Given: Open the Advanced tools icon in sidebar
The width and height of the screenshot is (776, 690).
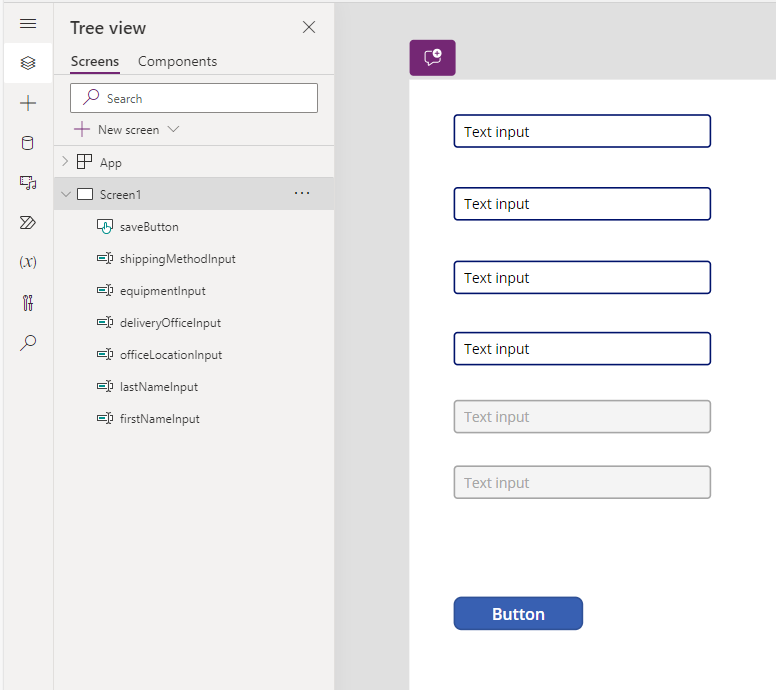Looking at the screenshot, I should click(x=28, y=302).
